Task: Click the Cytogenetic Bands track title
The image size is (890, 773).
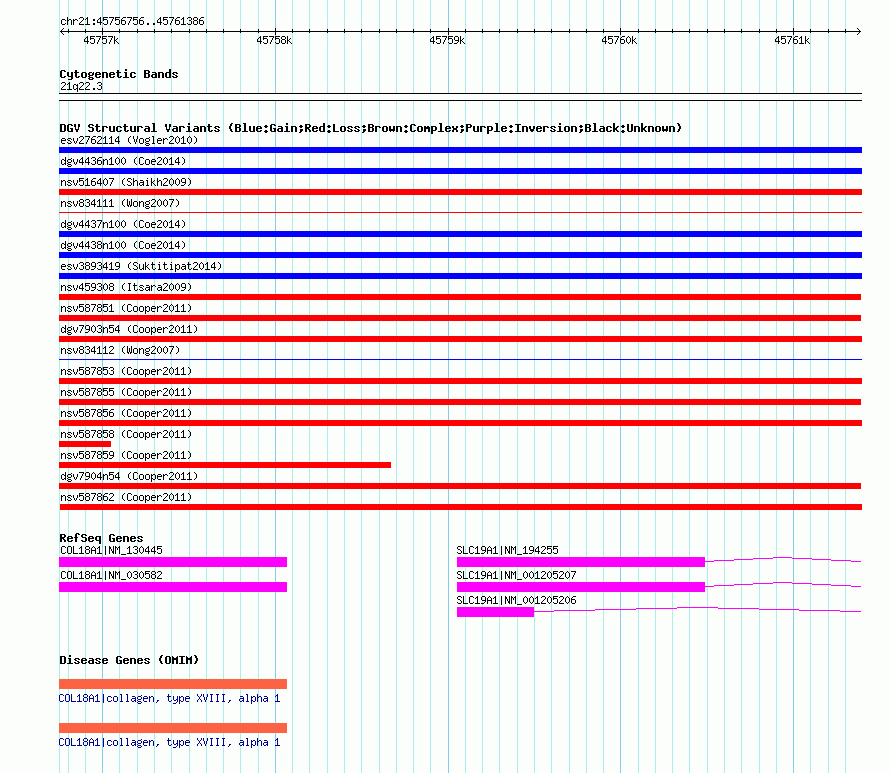Action: 119,74
